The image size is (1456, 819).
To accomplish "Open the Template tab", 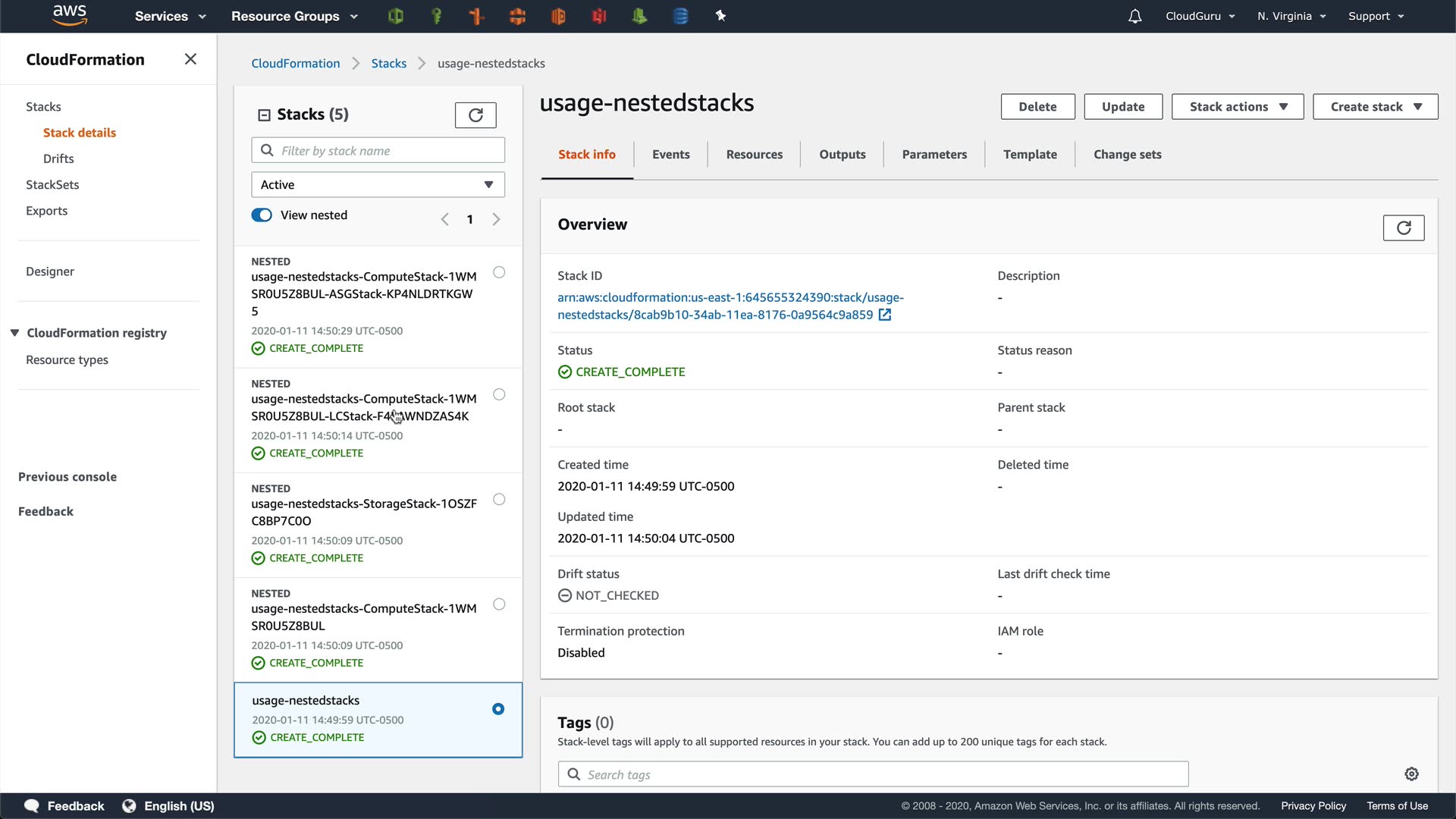I will point(1029,155).
